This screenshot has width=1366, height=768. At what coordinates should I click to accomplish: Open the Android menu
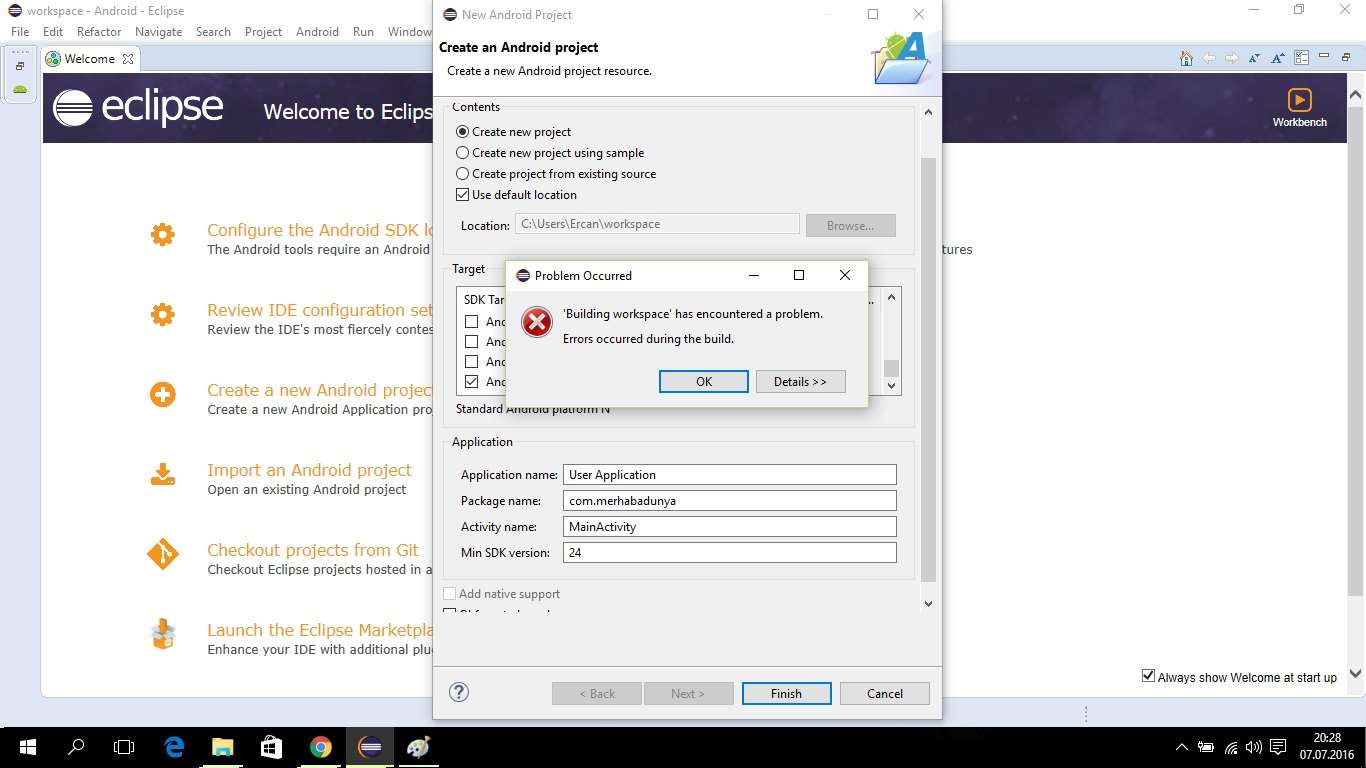click(317, 32)
